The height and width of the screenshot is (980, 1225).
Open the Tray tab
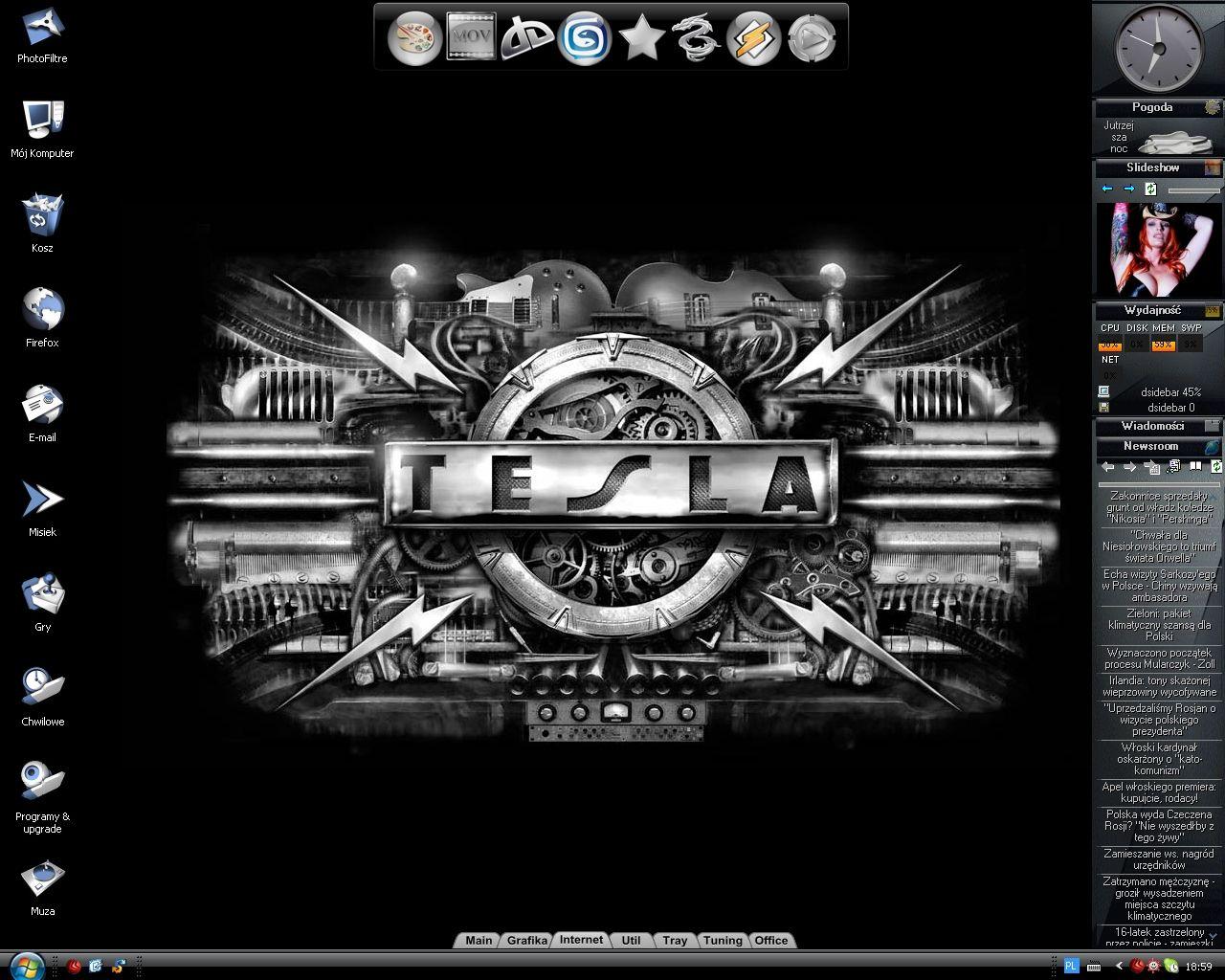(x=675, y=940)
